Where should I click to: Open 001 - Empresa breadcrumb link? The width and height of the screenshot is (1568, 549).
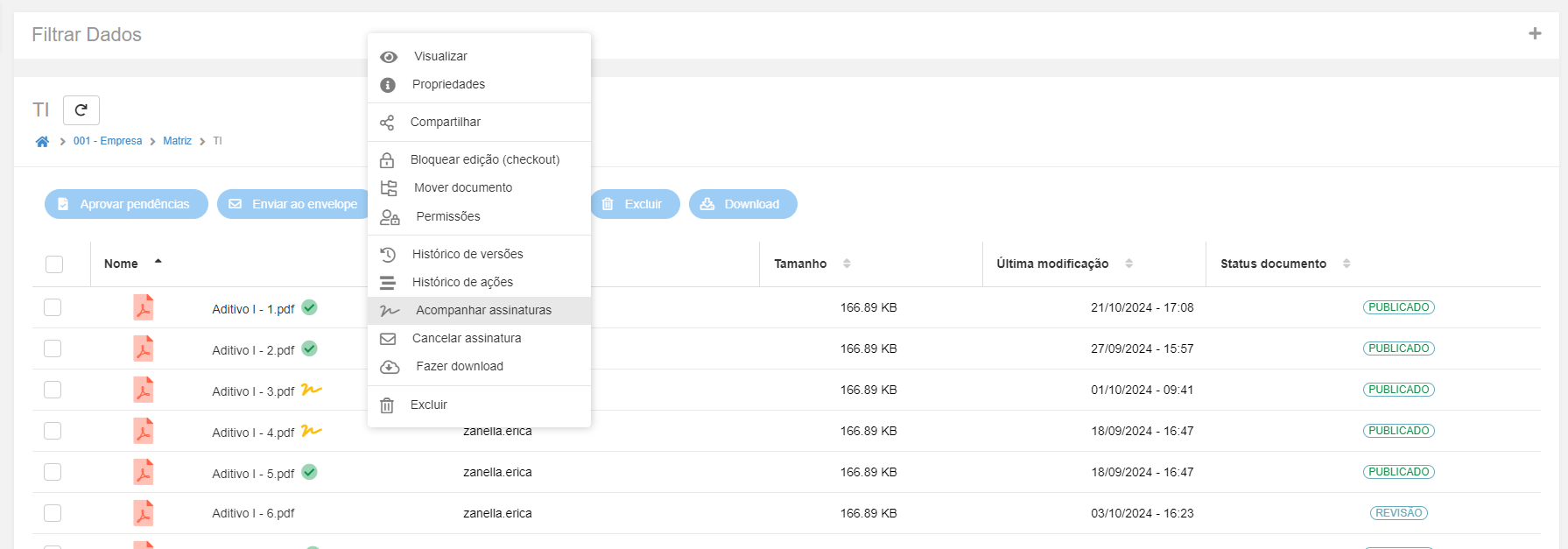(108, 141)
